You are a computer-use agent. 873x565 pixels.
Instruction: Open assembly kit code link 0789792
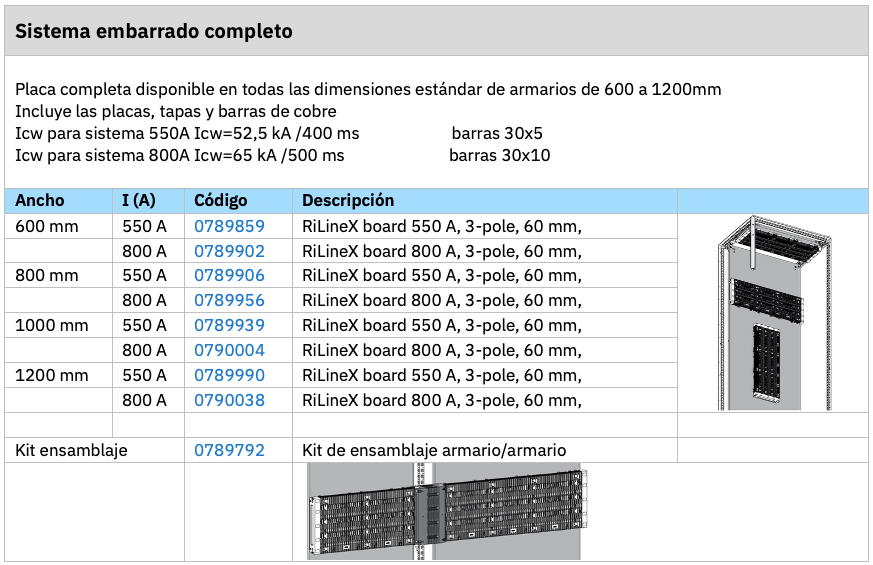tap(229, 450)
